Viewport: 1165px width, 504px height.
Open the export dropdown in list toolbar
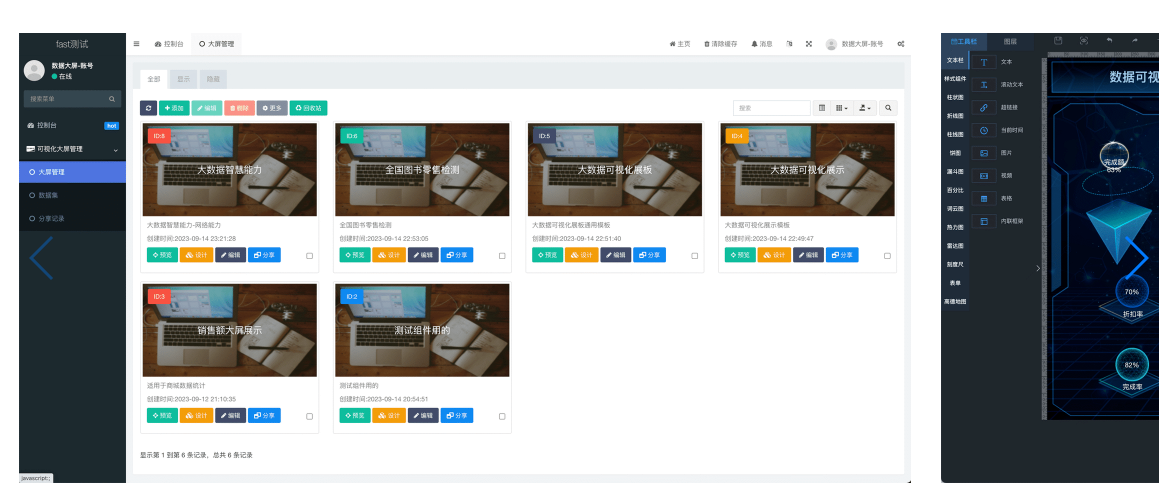864,108
